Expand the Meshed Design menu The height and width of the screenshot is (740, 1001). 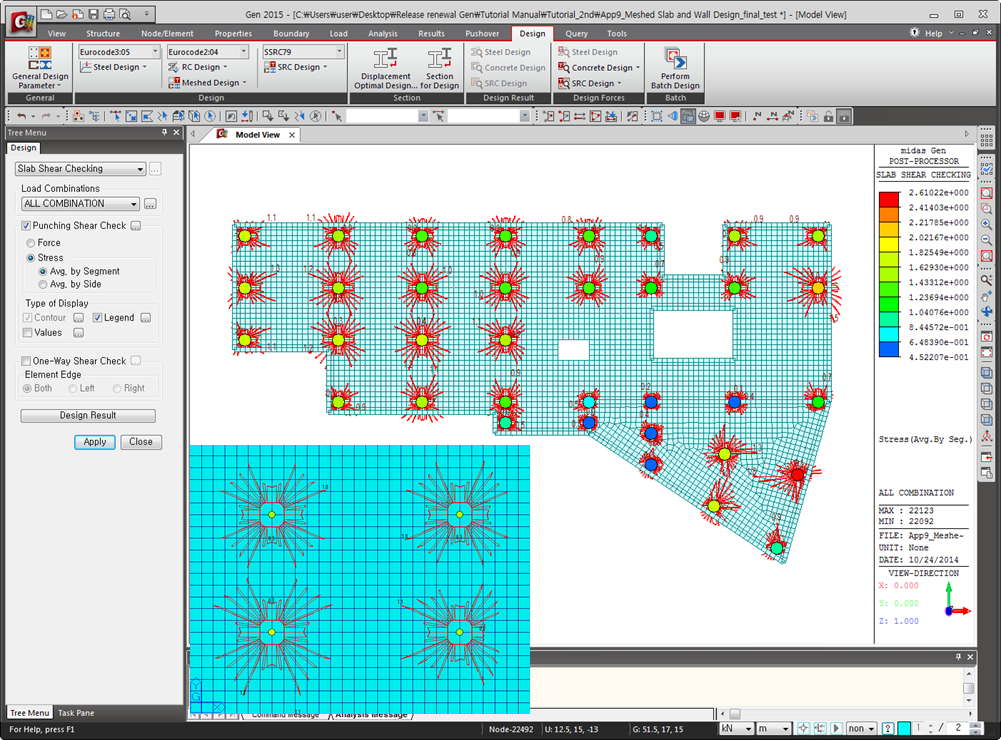[x=207, y=83]
